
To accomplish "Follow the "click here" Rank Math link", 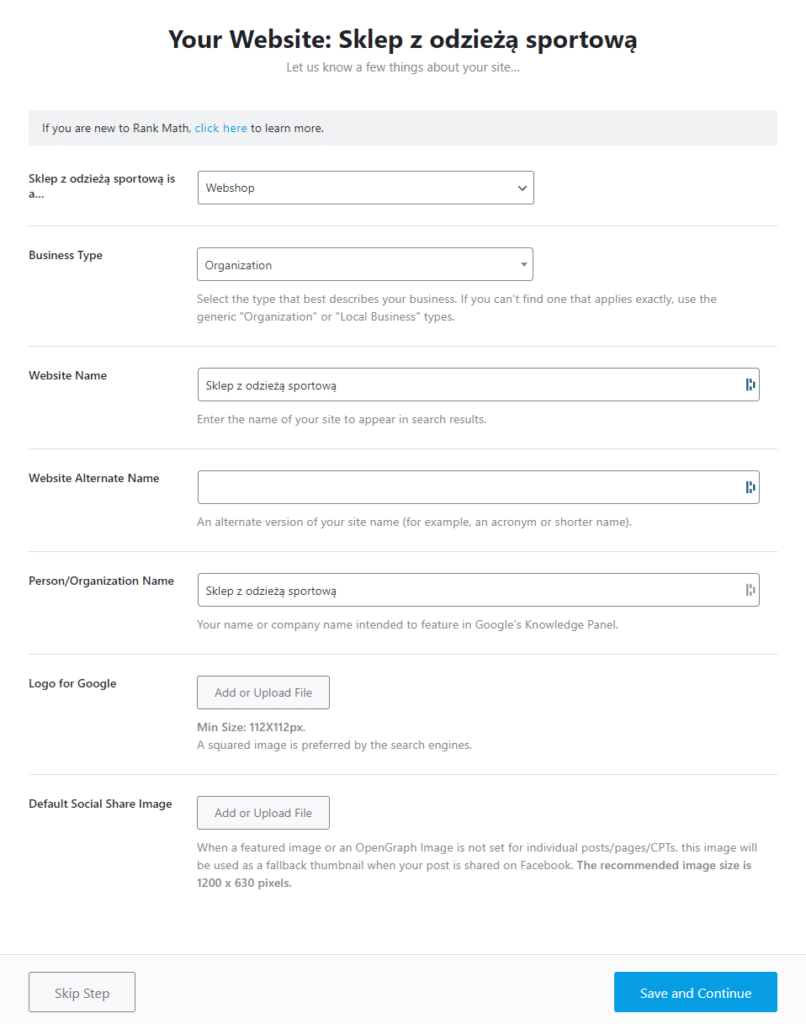I will click(221, 128).
